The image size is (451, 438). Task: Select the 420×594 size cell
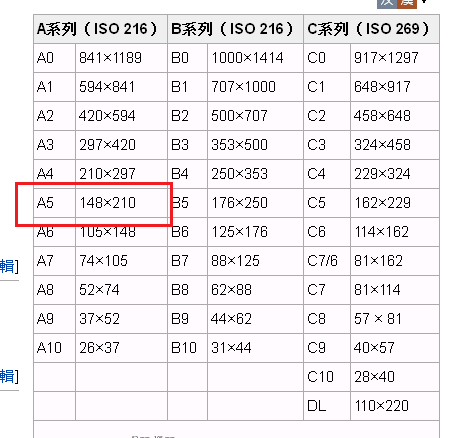121,116
